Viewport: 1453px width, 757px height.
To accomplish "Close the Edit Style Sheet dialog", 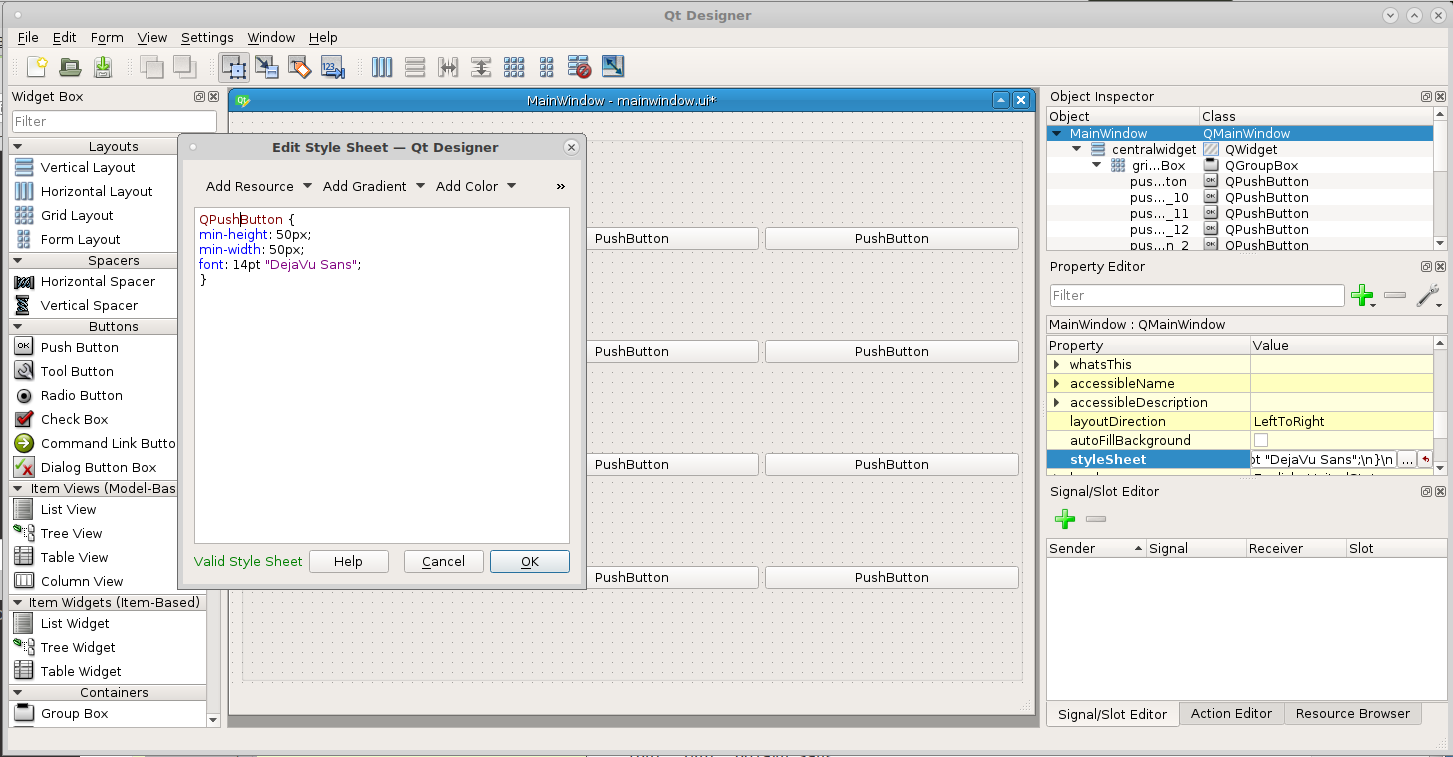I will pyautogui.click(x=571, y=147).
